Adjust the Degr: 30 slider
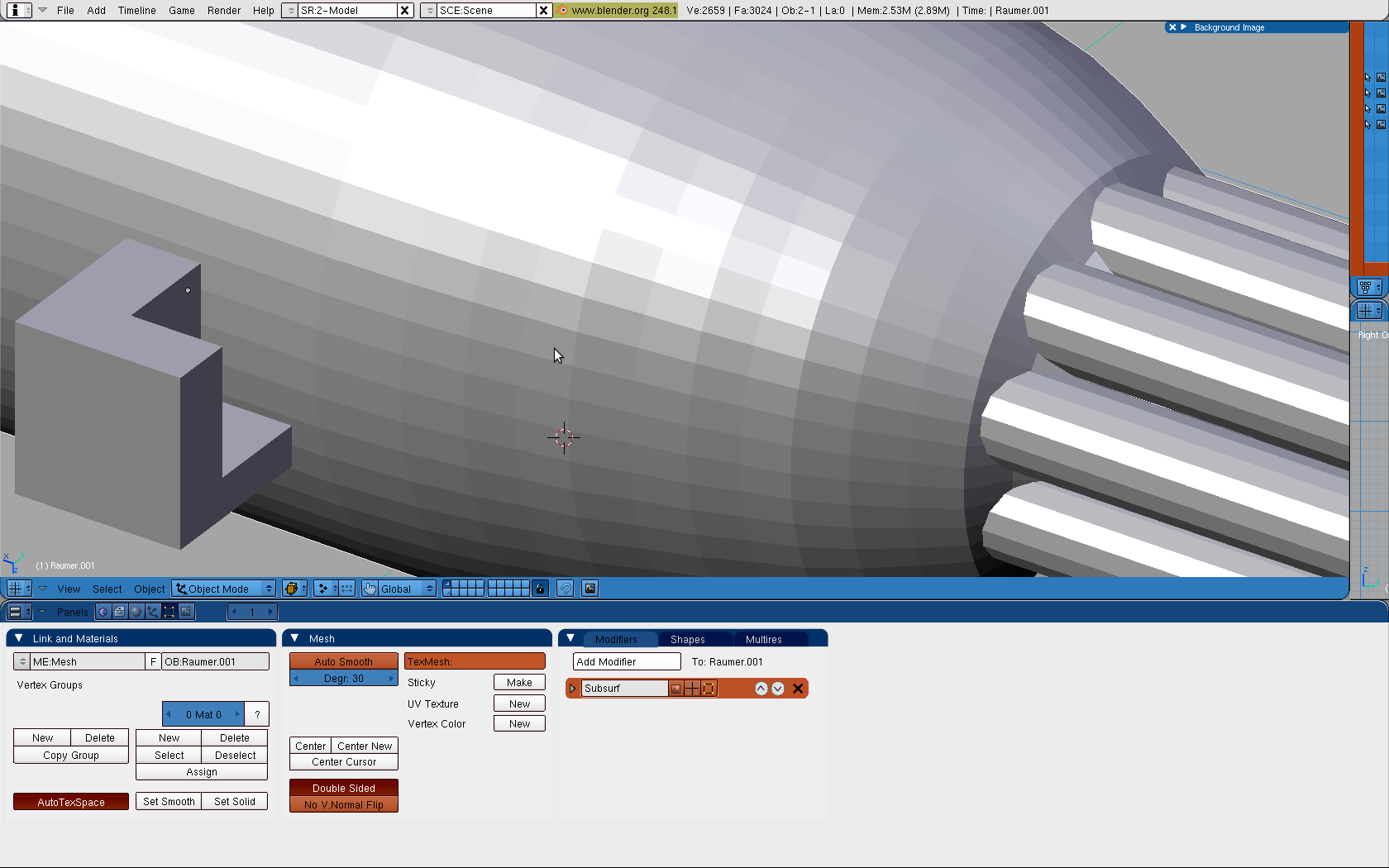The image size is (1389, 868). tap(343, 679)
